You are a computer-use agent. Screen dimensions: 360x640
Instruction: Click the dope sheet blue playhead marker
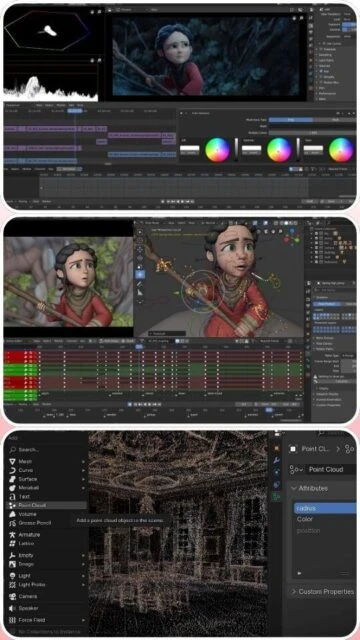click(x=139, y=347)
